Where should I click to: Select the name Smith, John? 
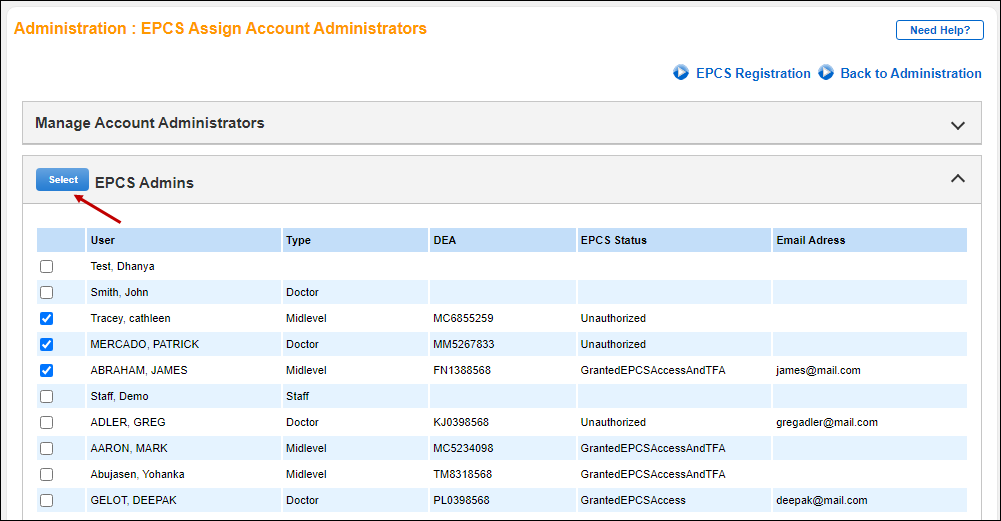coord(119,292)
